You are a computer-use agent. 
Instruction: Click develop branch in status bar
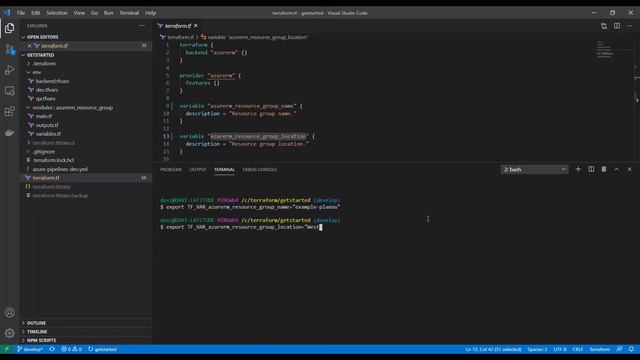pos(30,349)
